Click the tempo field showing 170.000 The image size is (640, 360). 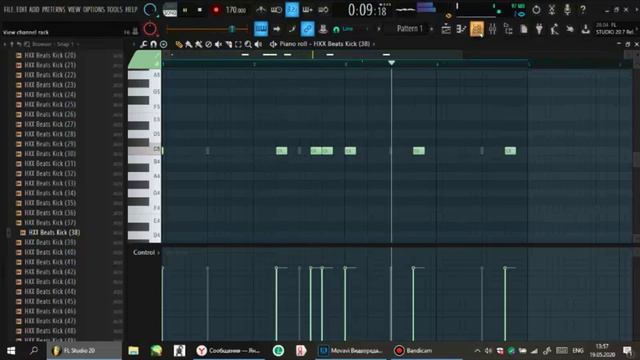tap(236, 10)
